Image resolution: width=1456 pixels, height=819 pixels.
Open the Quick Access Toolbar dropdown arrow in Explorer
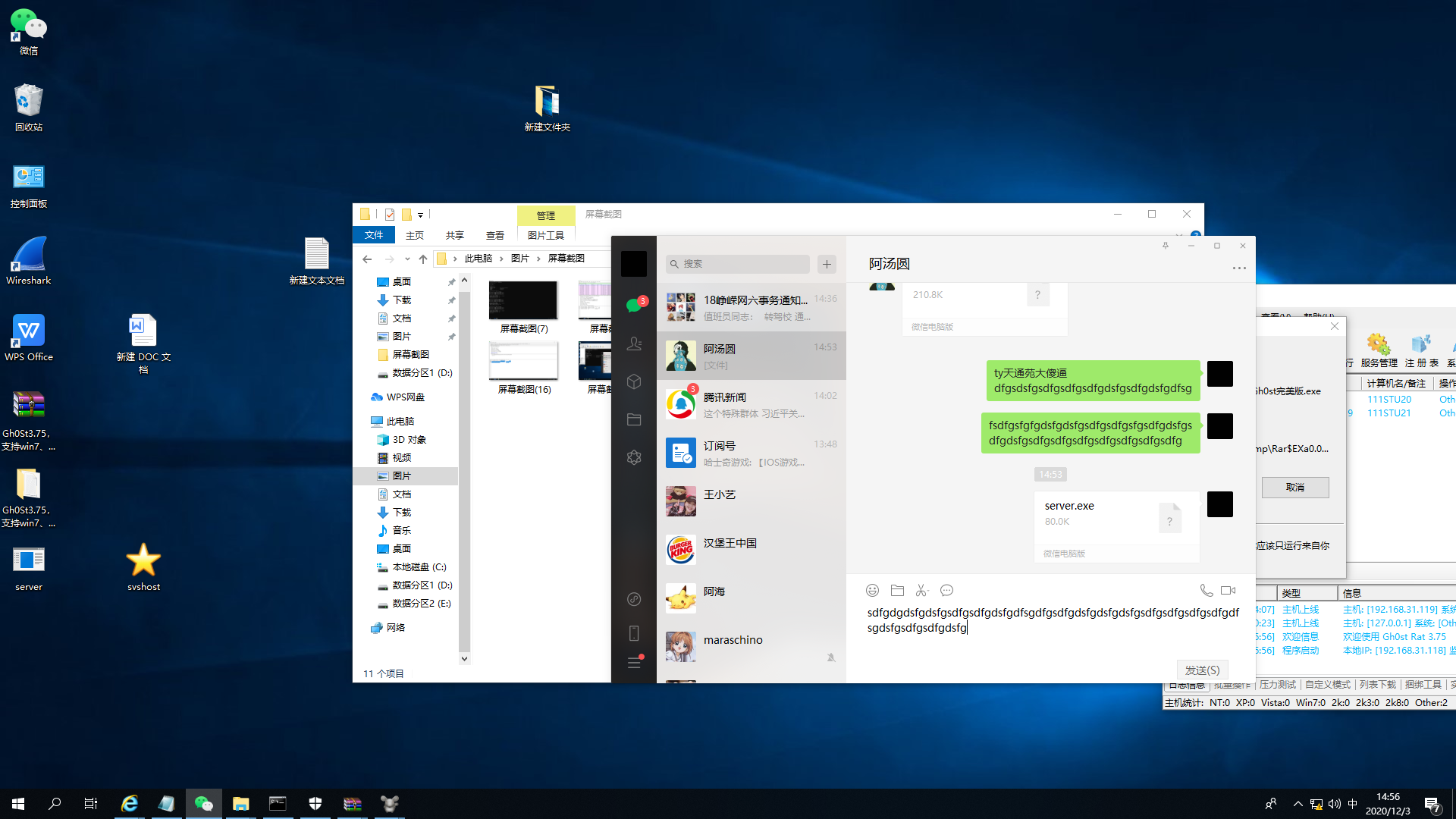(420, 215)
